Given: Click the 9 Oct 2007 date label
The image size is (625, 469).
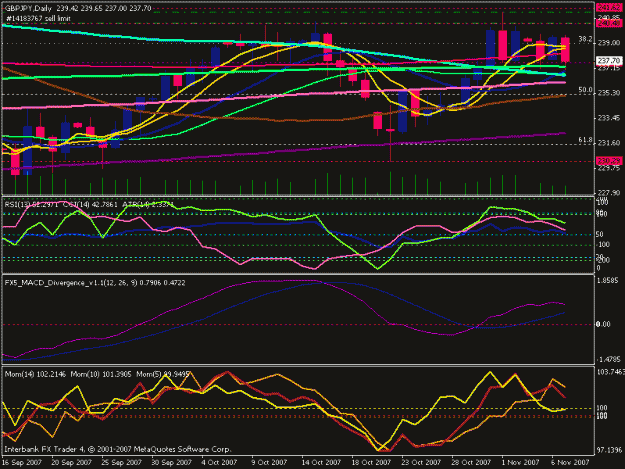Looking at the screenshot, I should click(269, 462).
